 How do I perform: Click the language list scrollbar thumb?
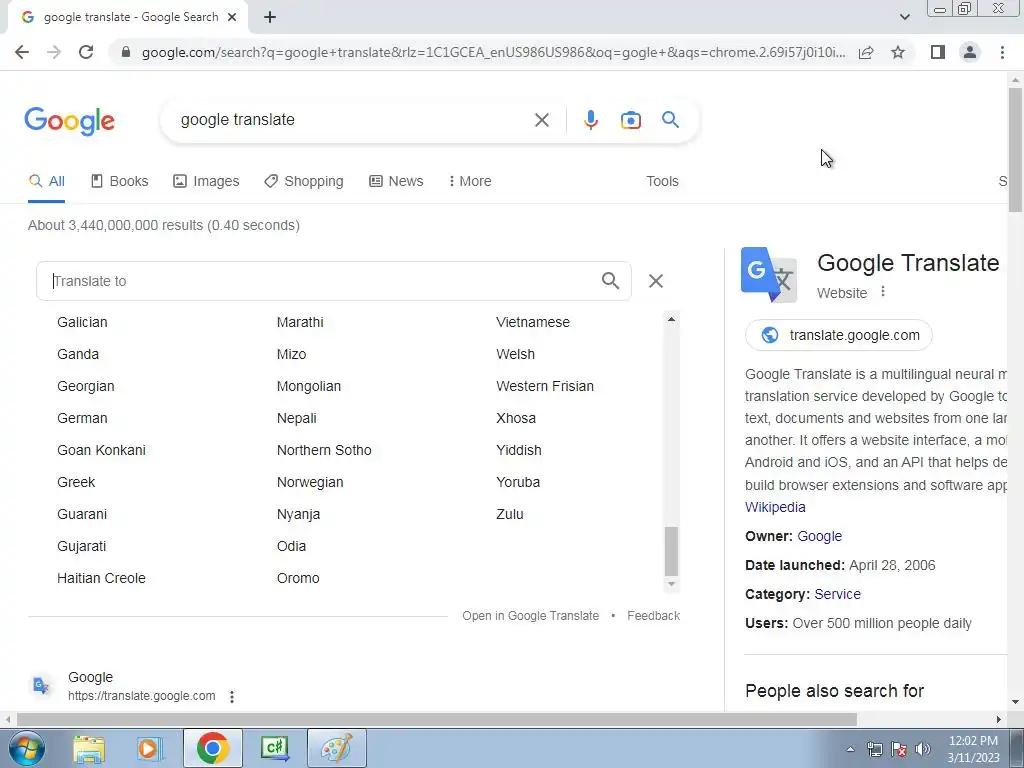(671, 551)
